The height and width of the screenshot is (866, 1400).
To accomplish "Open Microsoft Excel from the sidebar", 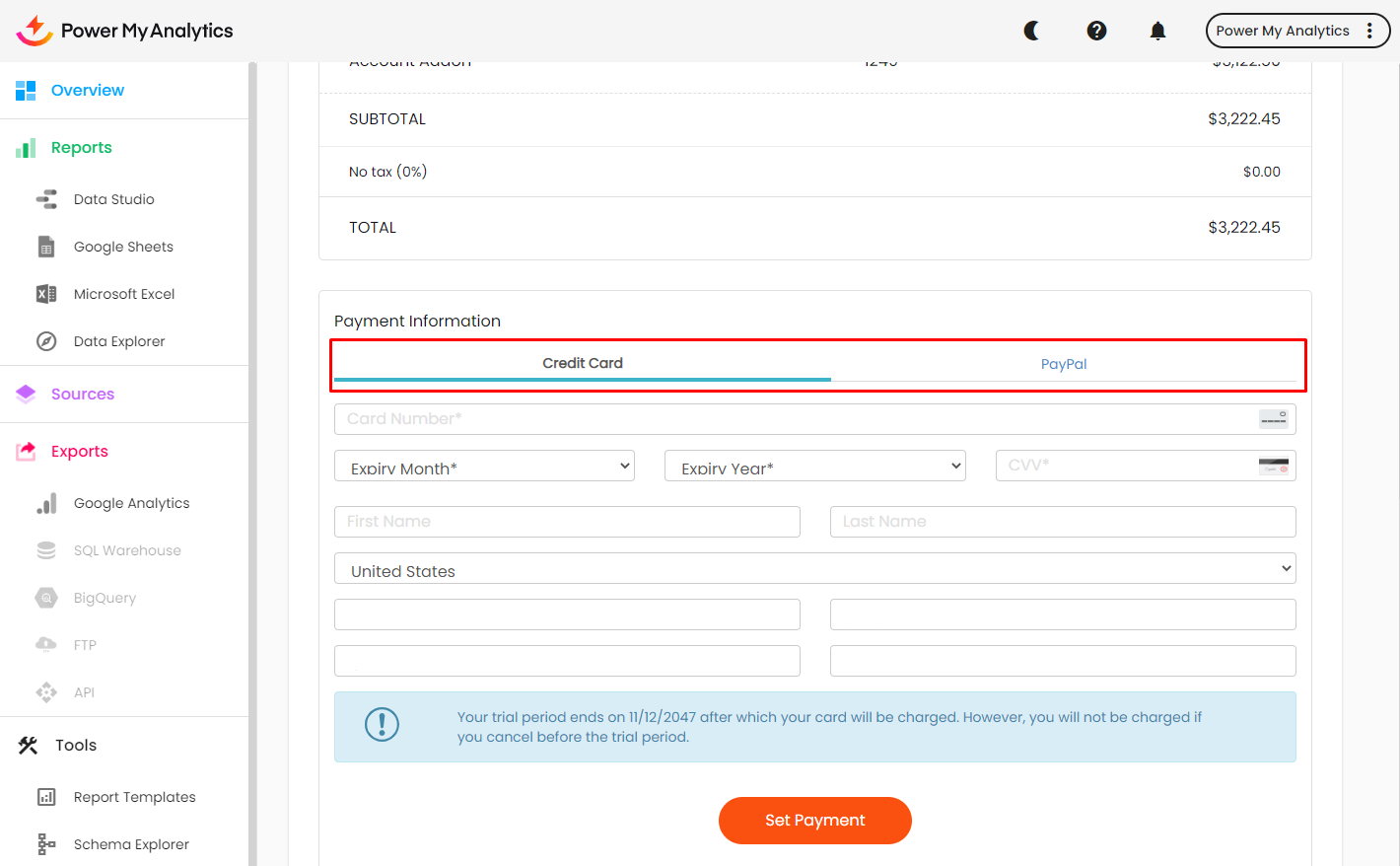I will [x=123, y=294].
